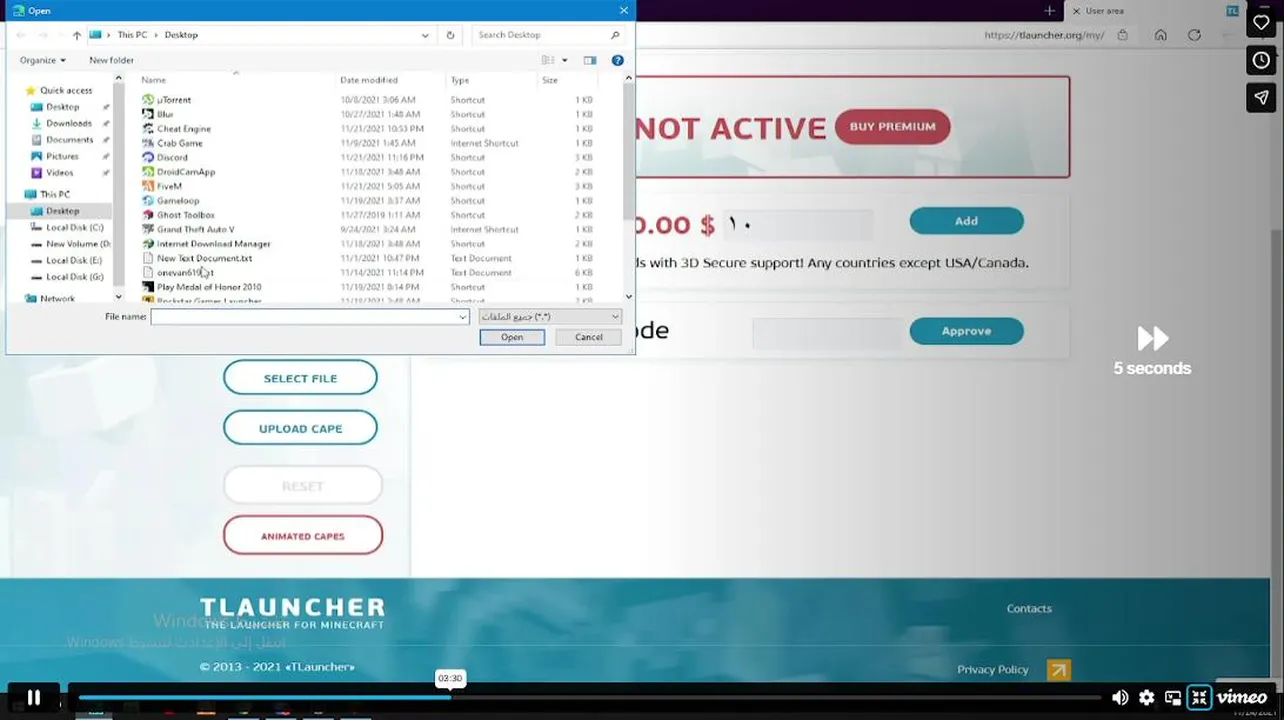
Task: Seek on the video progress bar
Action: pos(590,698)
